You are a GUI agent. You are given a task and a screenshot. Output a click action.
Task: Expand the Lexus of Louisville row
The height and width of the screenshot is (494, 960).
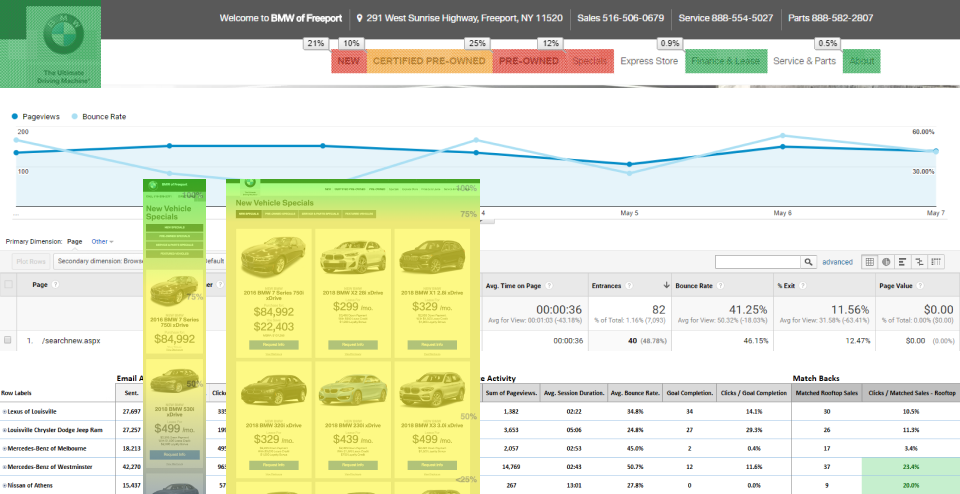4,411
